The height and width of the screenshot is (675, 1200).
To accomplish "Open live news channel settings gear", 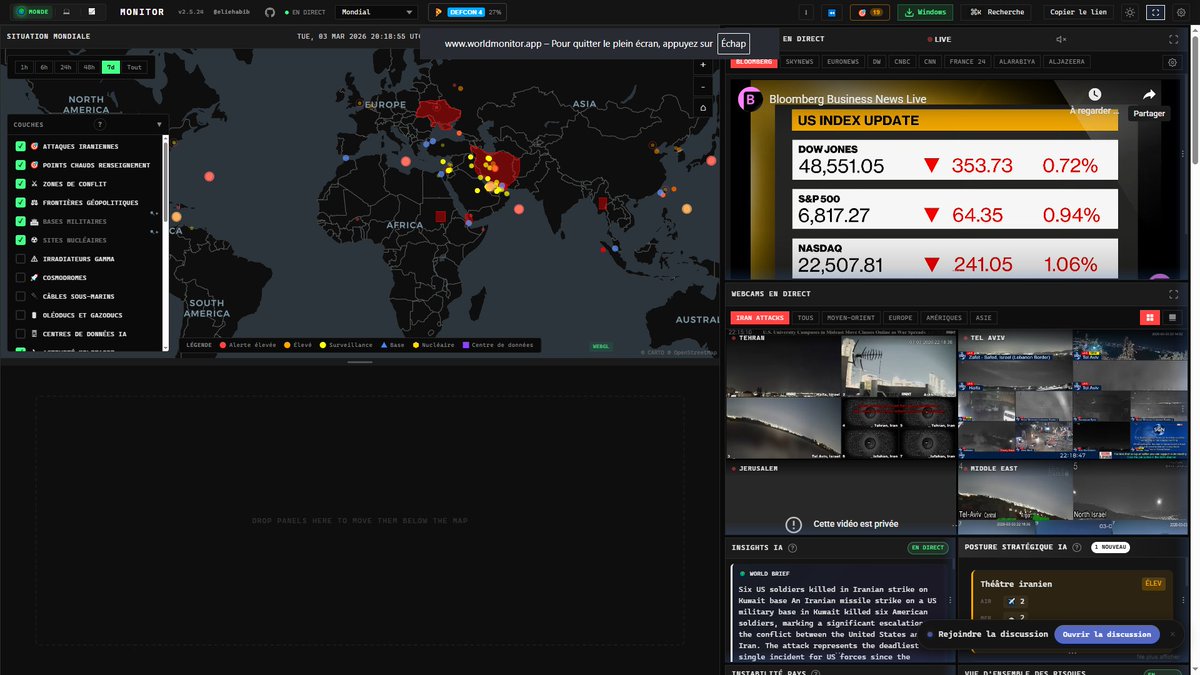I will (x=1172, y=62).
